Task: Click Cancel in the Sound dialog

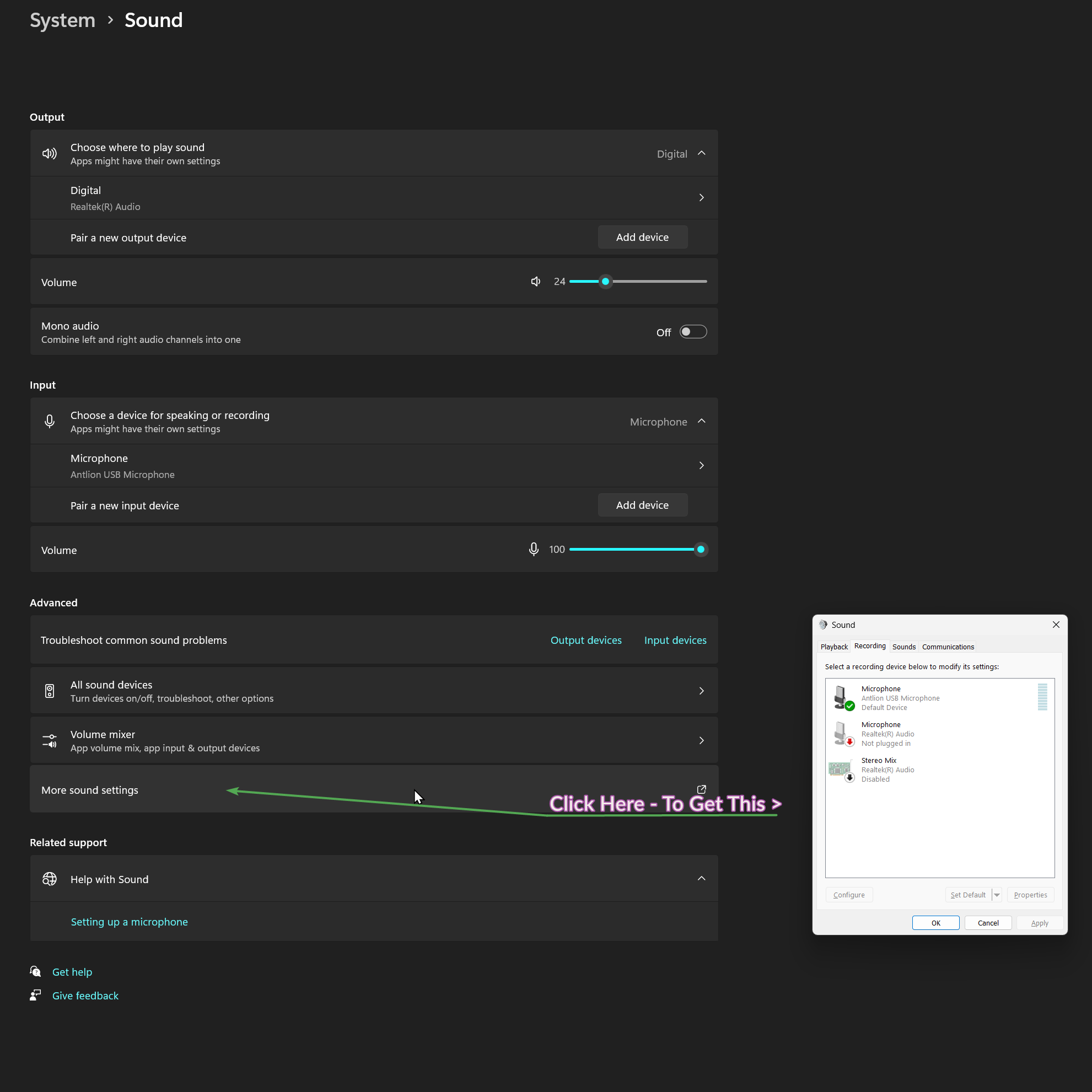Action: pos(988,923)
